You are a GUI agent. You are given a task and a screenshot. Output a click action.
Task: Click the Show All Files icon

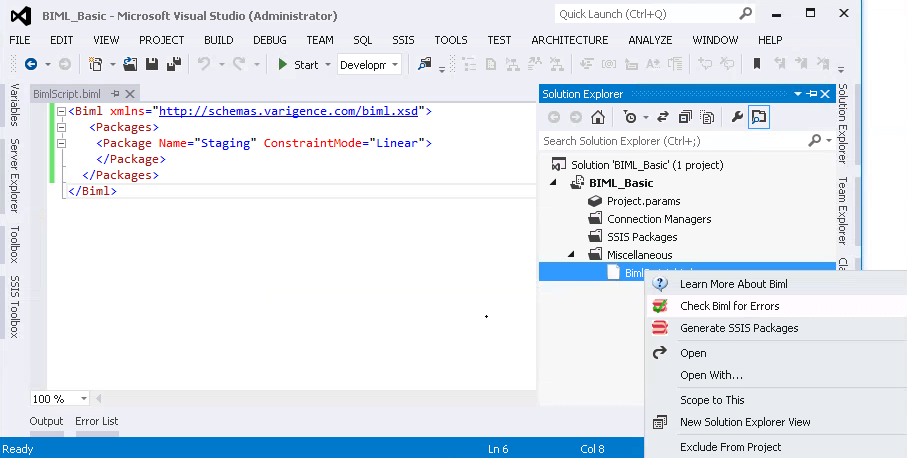pyautogui.click(x=707, y=117)
